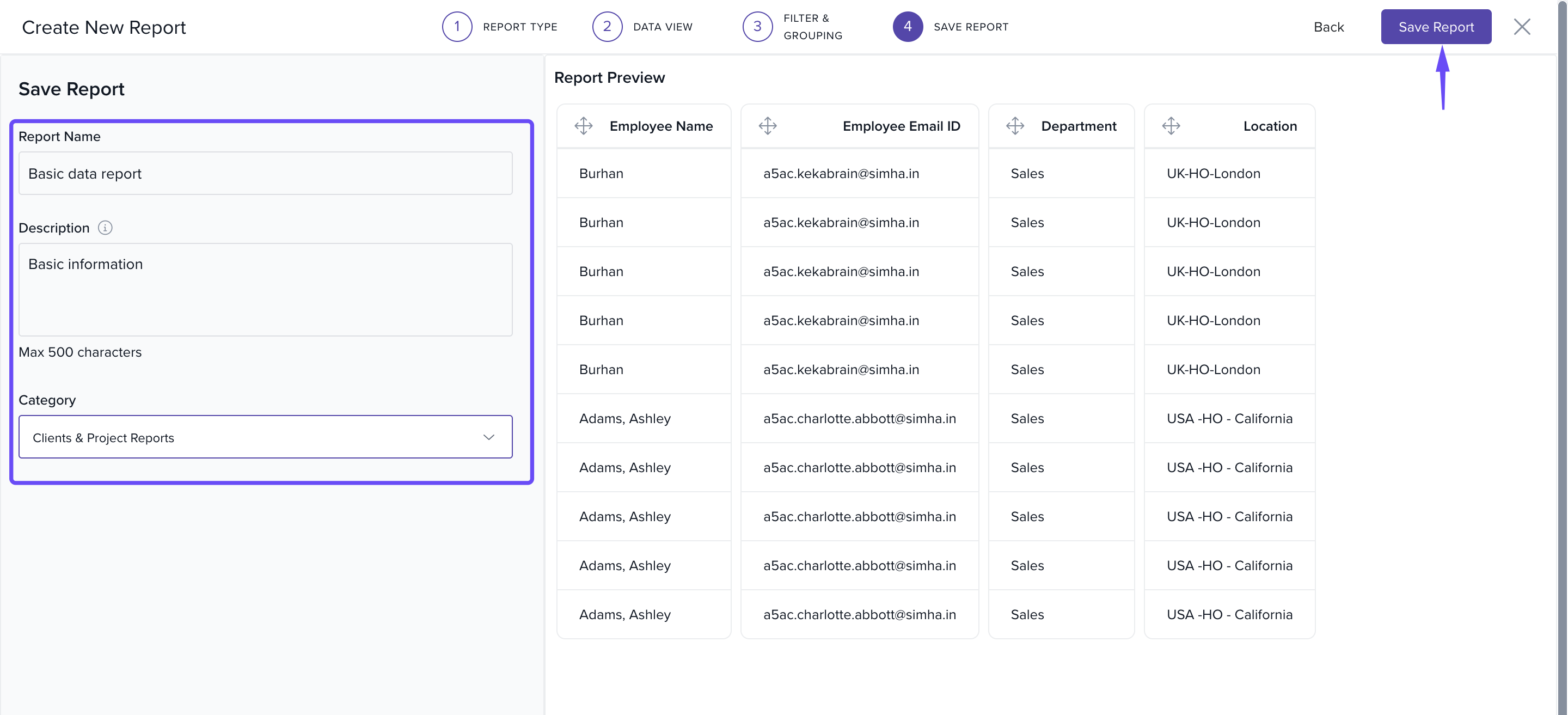Viewport: 1568px width, 715px height.
Task: Click step 1 circle icon
Action: coord(457,27)
